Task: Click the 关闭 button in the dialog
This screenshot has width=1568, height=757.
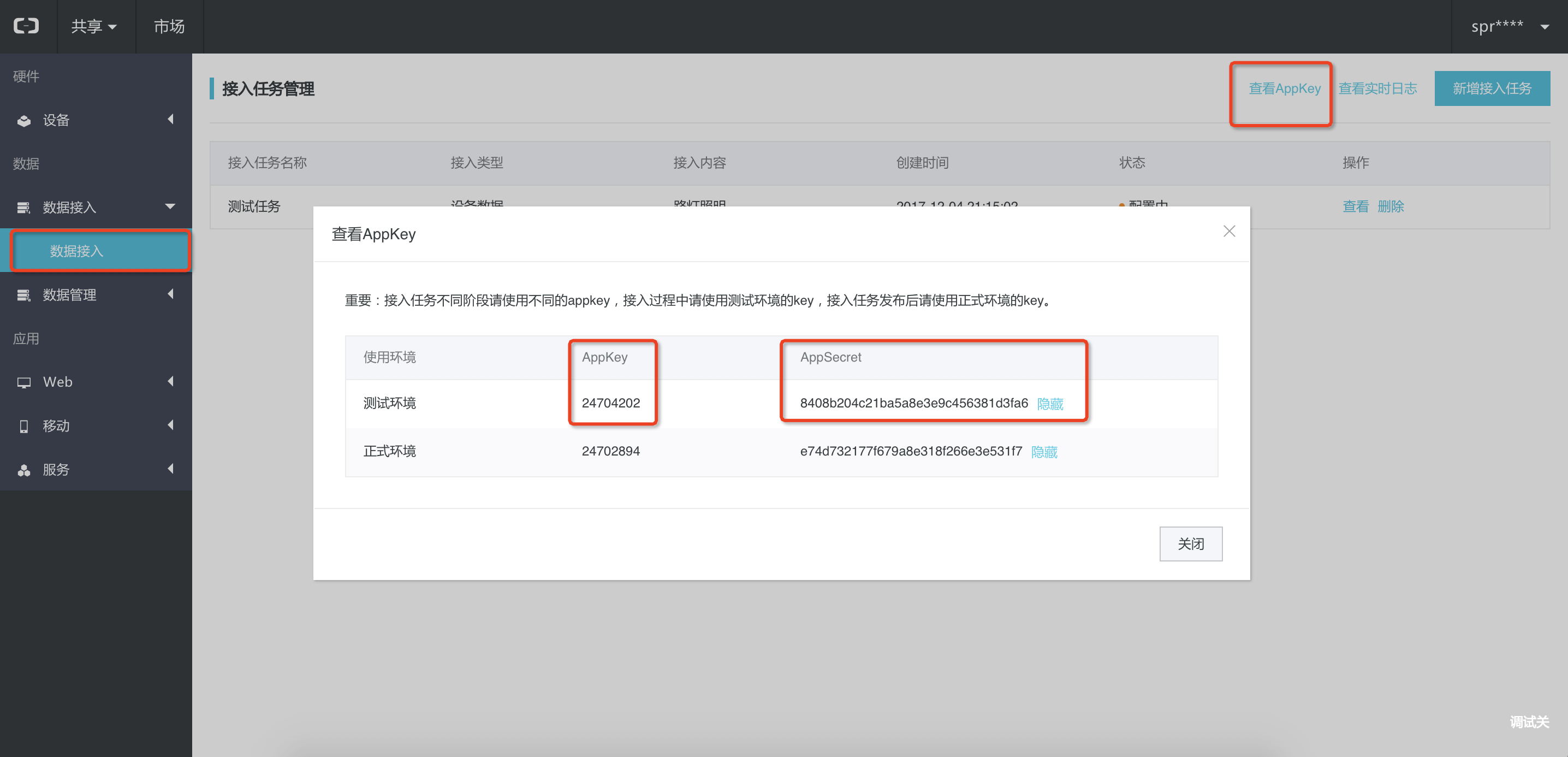Action: [1191, 544]
